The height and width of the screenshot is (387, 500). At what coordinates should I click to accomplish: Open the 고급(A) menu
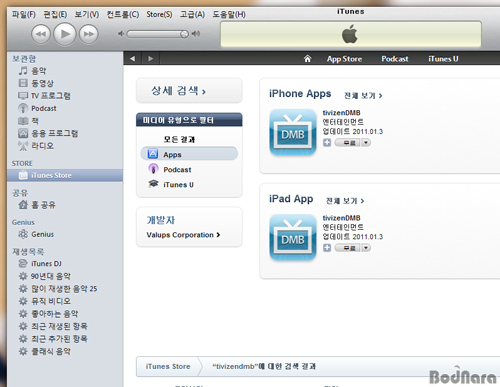pyautogui.click(x=192, y=14)
